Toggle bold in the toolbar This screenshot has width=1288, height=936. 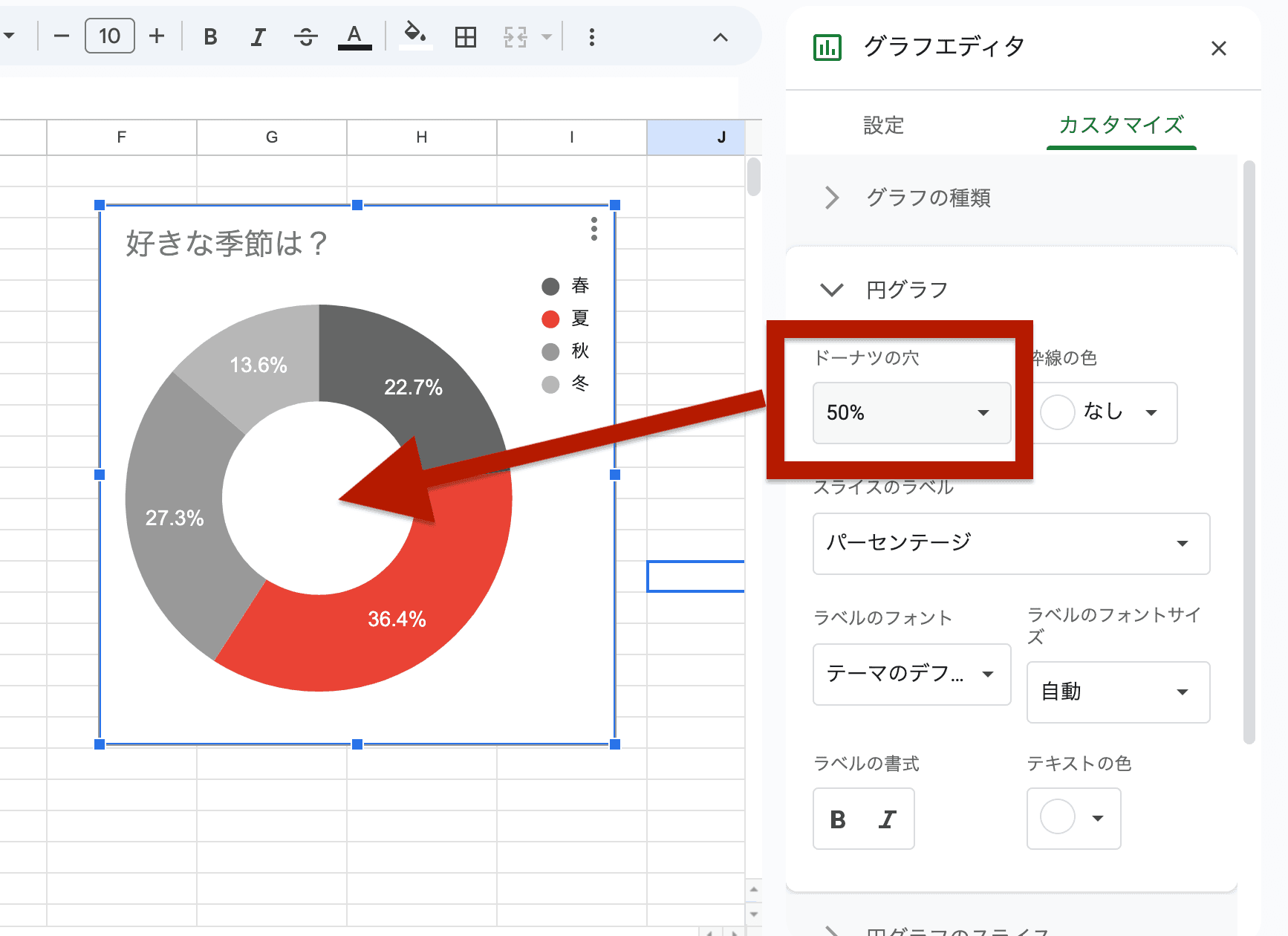pos(210,37)
